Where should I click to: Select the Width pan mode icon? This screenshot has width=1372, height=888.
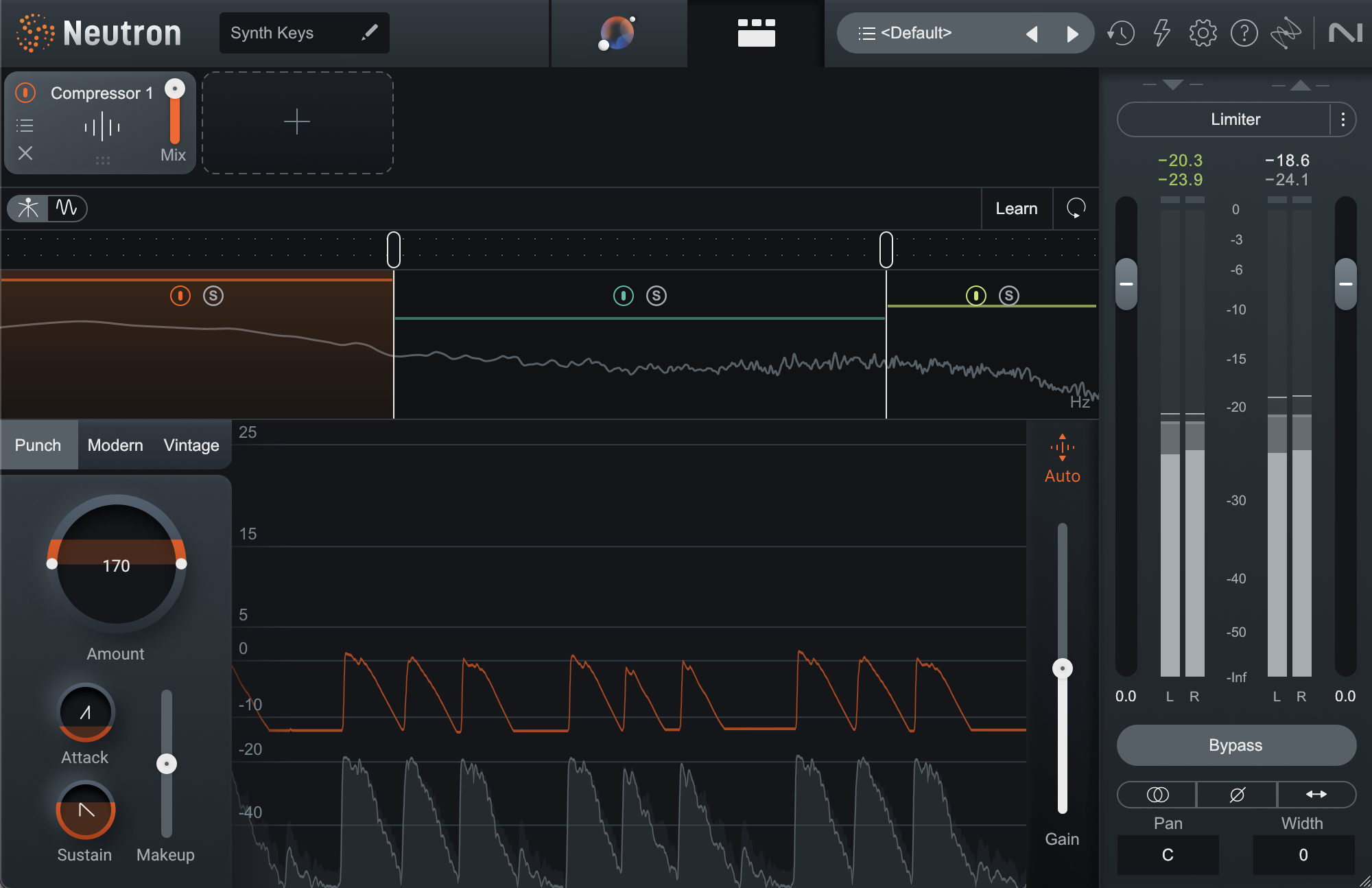[x=1316, y=795]
